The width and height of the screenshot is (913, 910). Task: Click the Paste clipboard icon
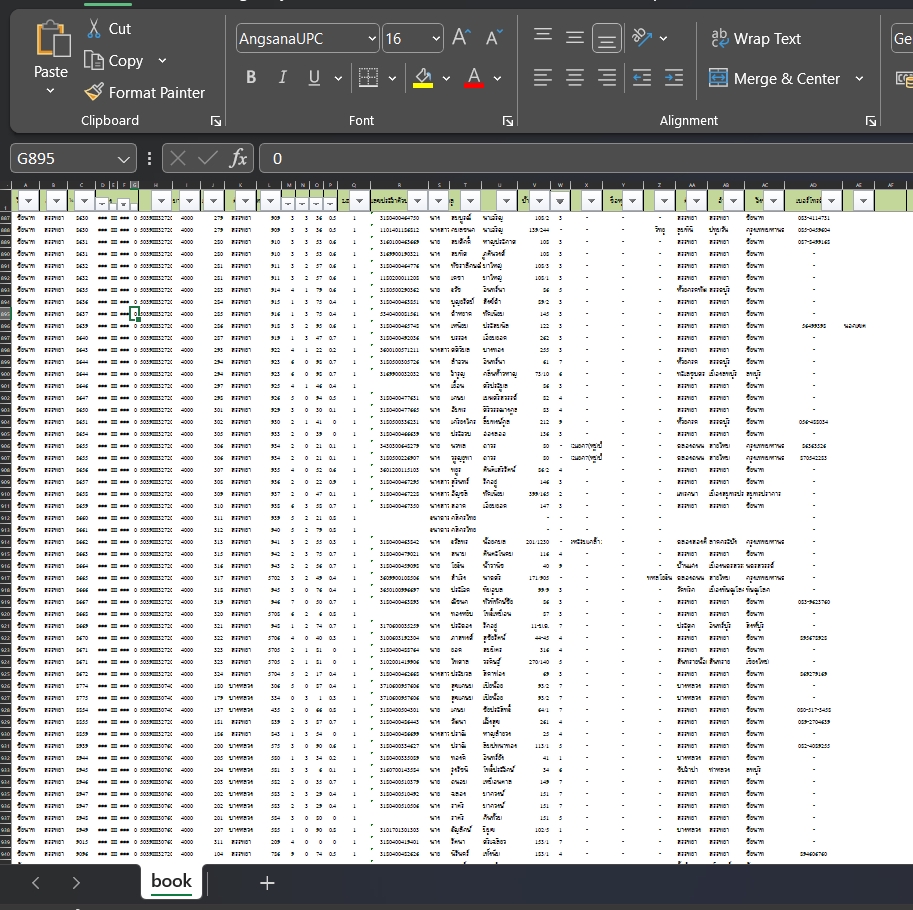click(52, 40)
